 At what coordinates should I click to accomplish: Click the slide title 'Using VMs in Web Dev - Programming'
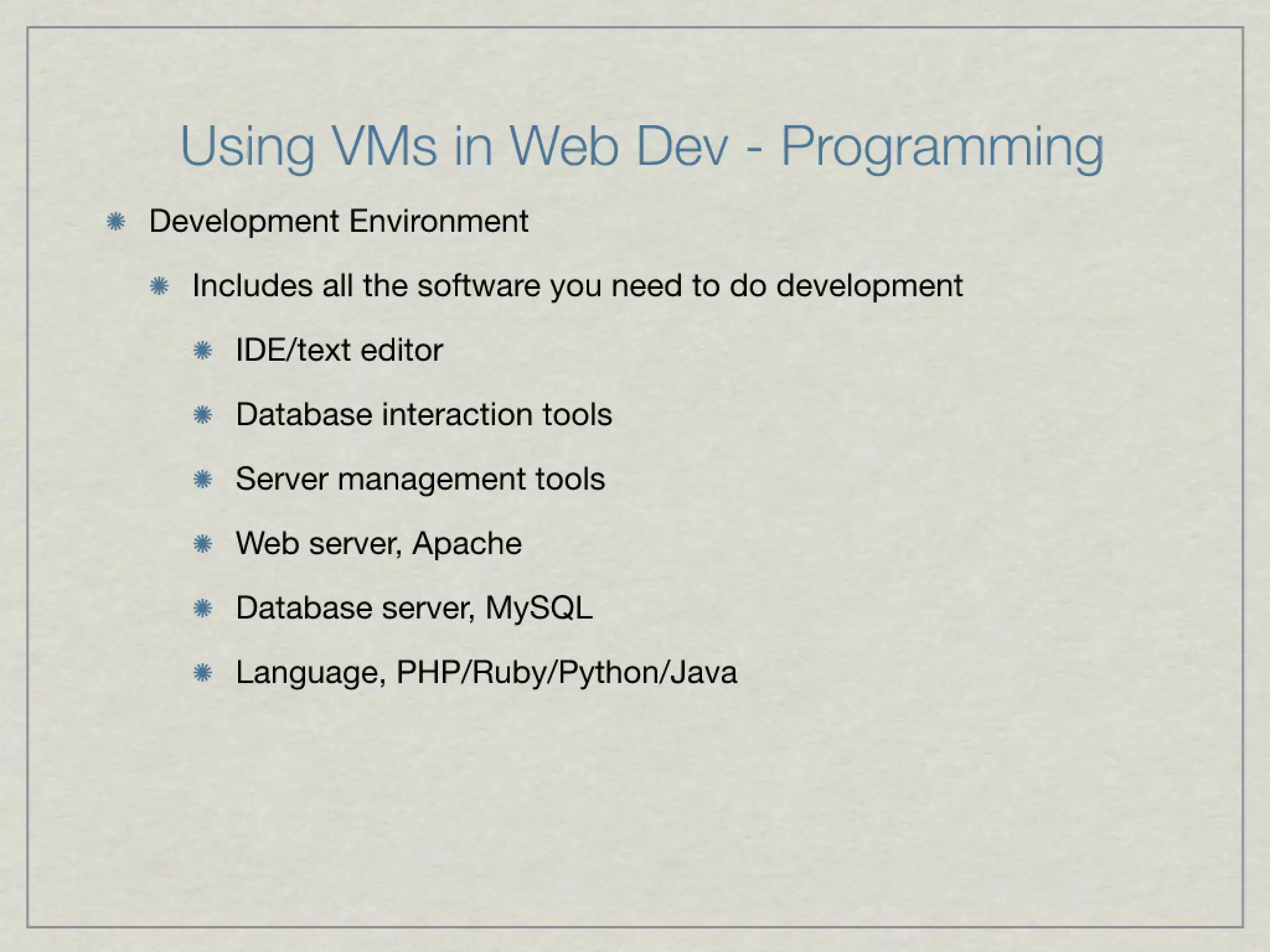coord(642,149)
